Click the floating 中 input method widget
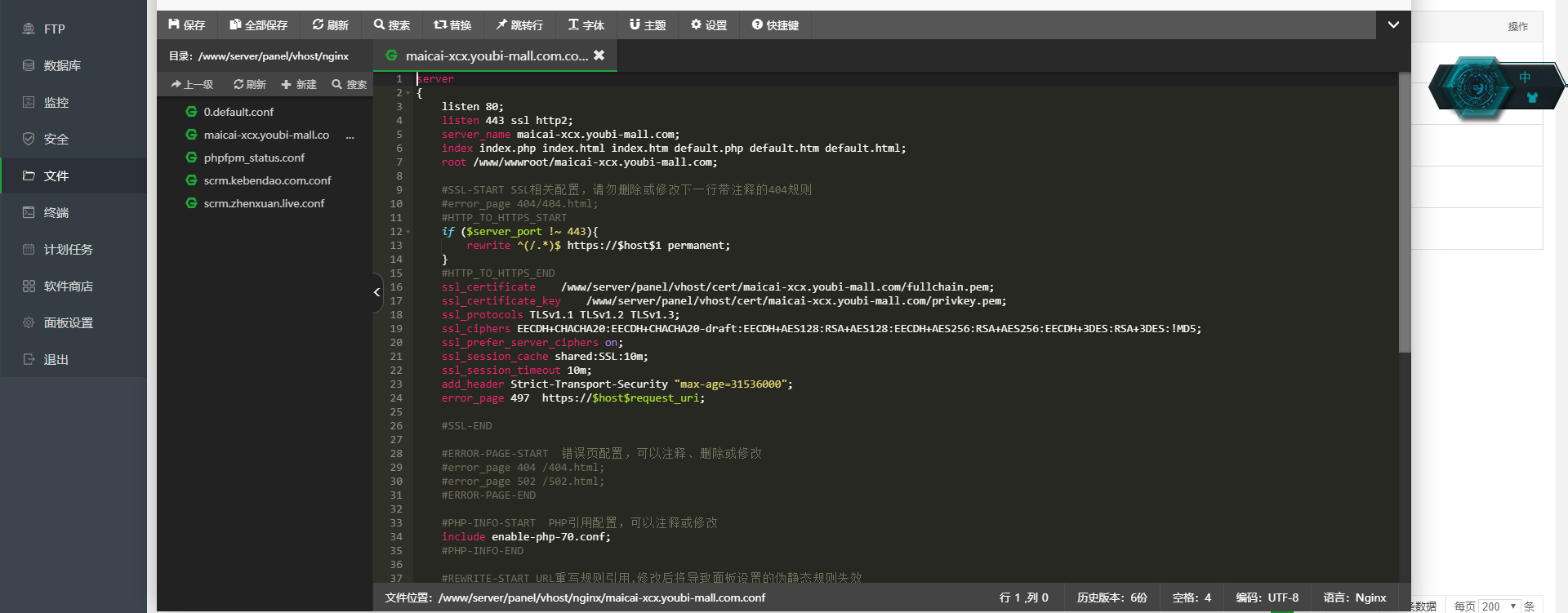1568x613 pixels. [1525, 78]
